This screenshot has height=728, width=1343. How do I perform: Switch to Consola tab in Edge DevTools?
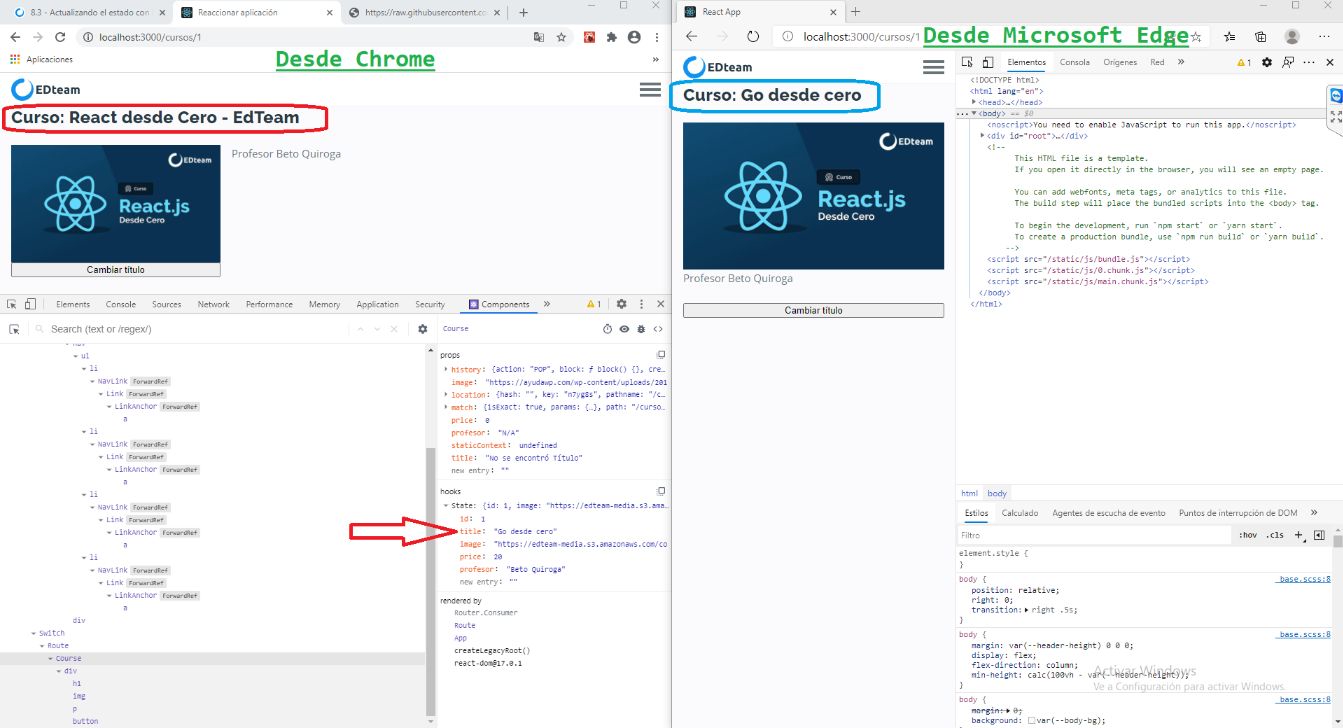click(1075, 62)
